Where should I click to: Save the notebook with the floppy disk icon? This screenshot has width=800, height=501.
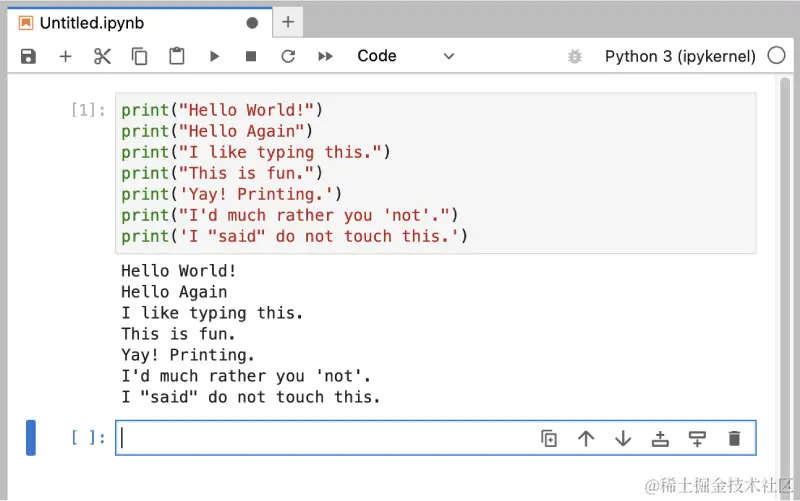point(28,56)
